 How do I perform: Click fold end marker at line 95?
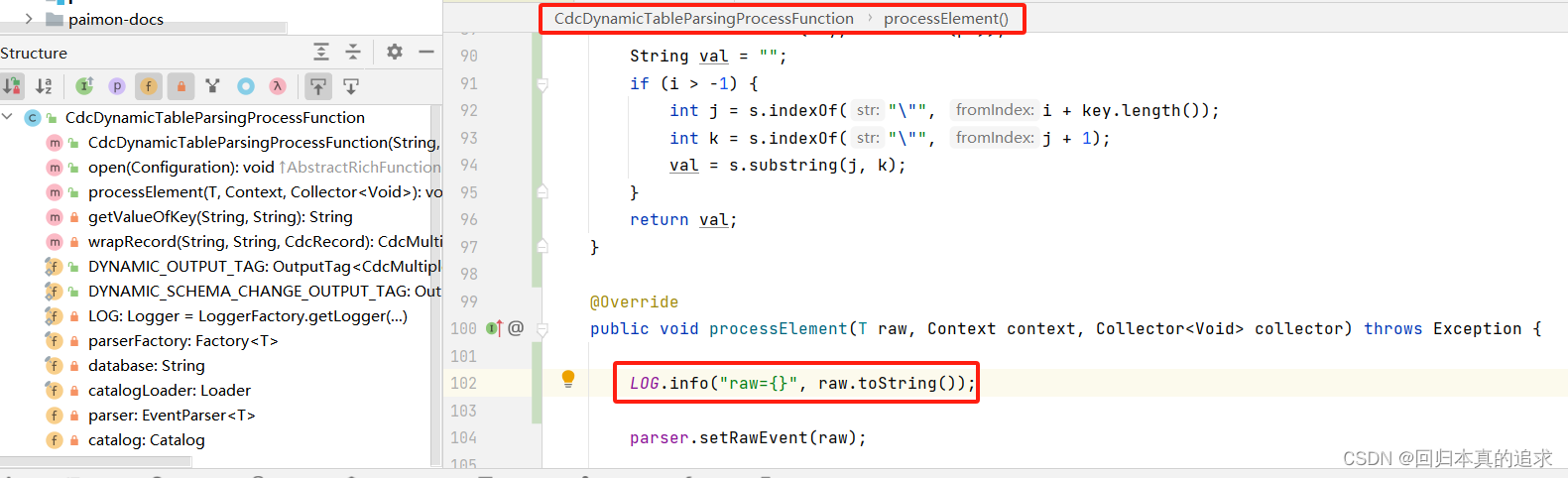(x=543, y=191)
